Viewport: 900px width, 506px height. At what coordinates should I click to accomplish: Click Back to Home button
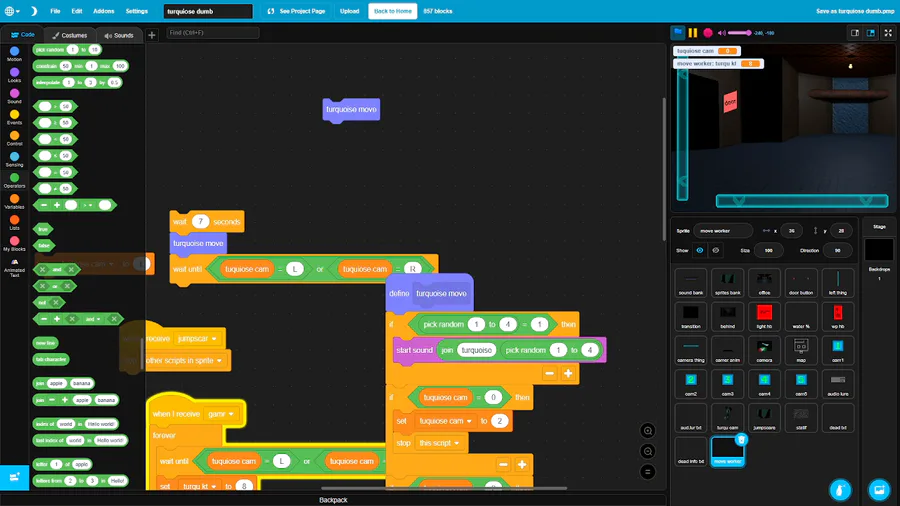pyautogui.click(x=393, y=11)
